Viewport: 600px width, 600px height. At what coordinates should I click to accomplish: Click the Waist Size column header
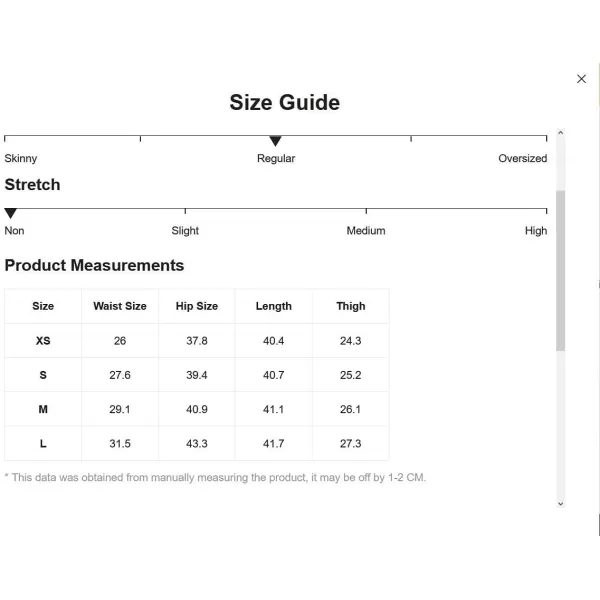click(120, 306)
